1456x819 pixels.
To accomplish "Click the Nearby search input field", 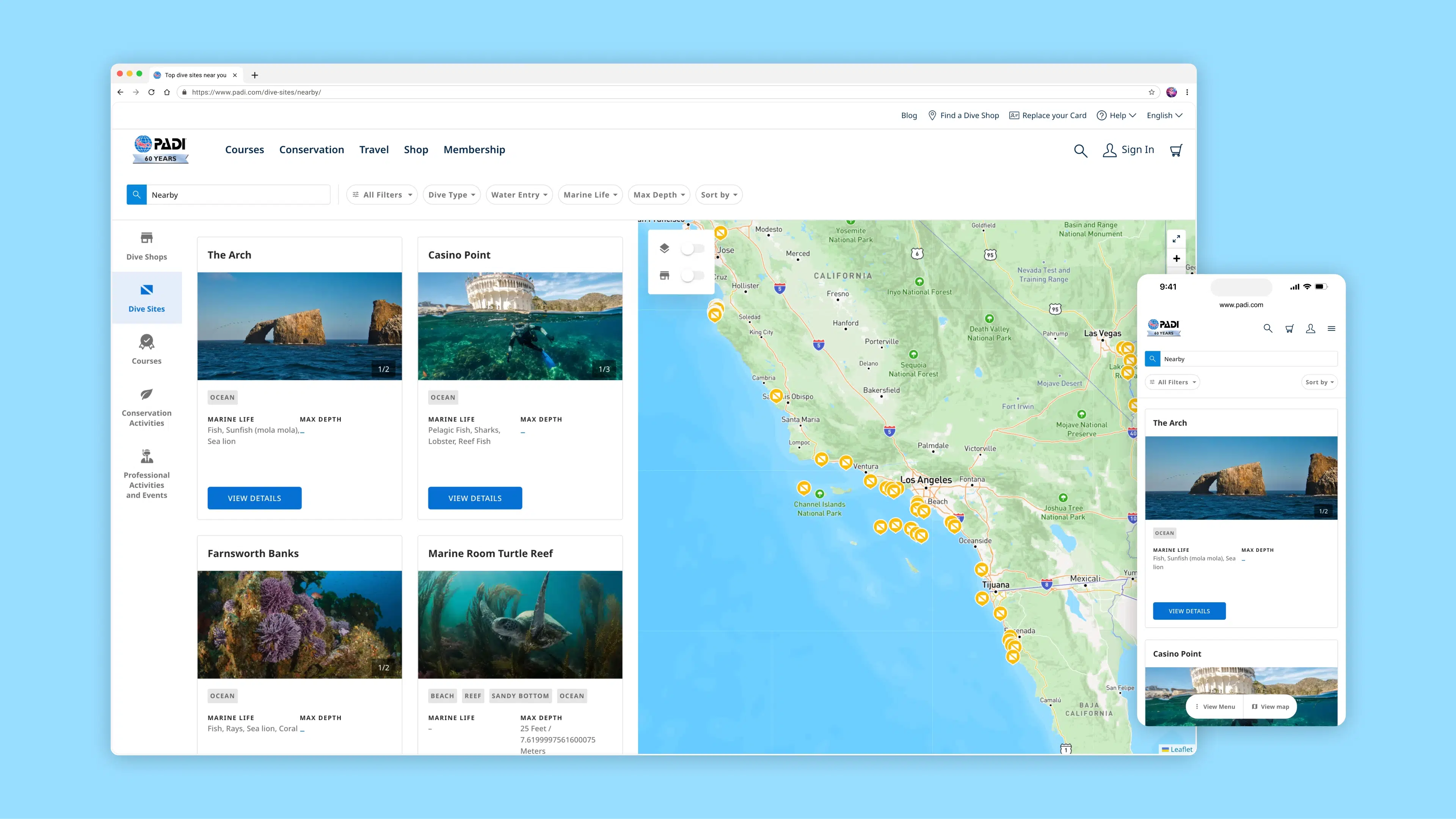I will coord(238,195).
